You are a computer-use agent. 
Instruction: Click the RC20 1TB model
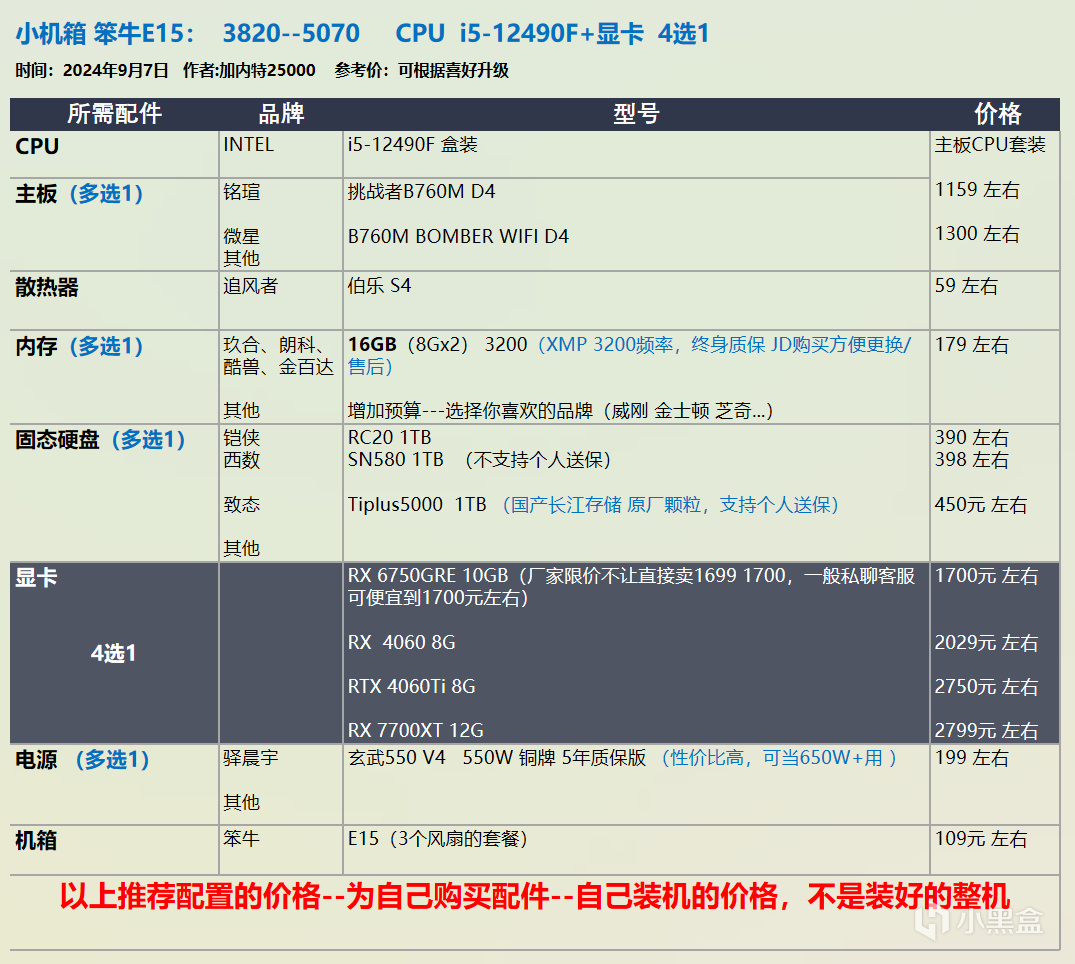tap(389, 437)
